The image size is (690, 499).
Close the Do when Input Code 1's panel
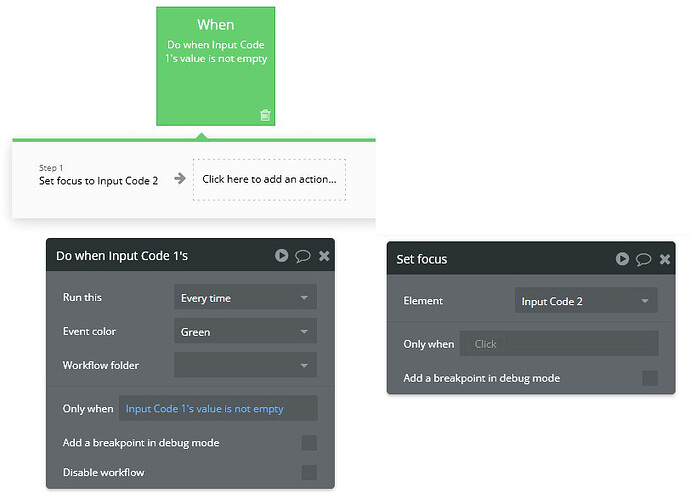click(324, 256)
